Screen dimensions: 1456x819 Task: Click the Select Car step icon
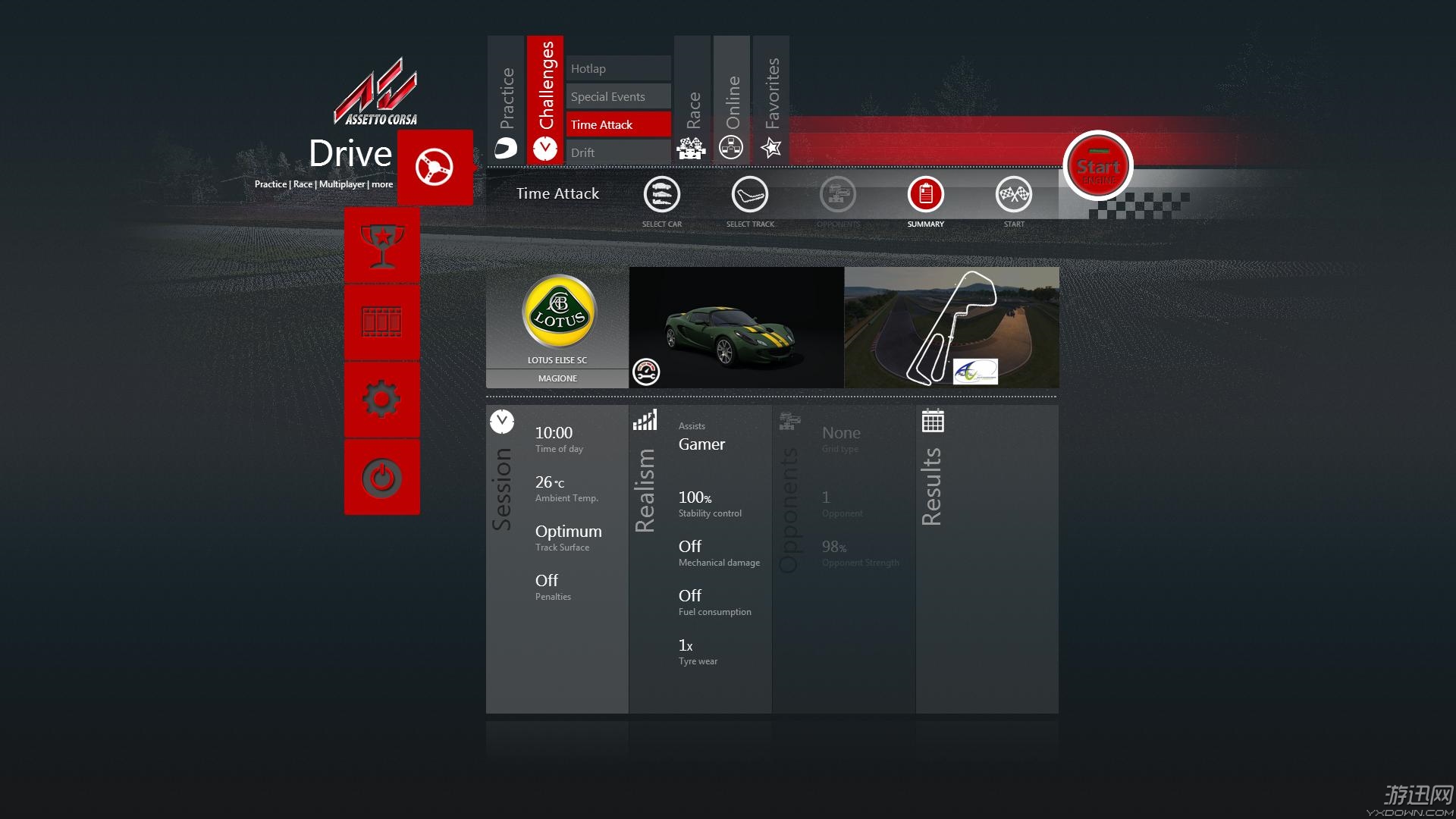[661, 195]
